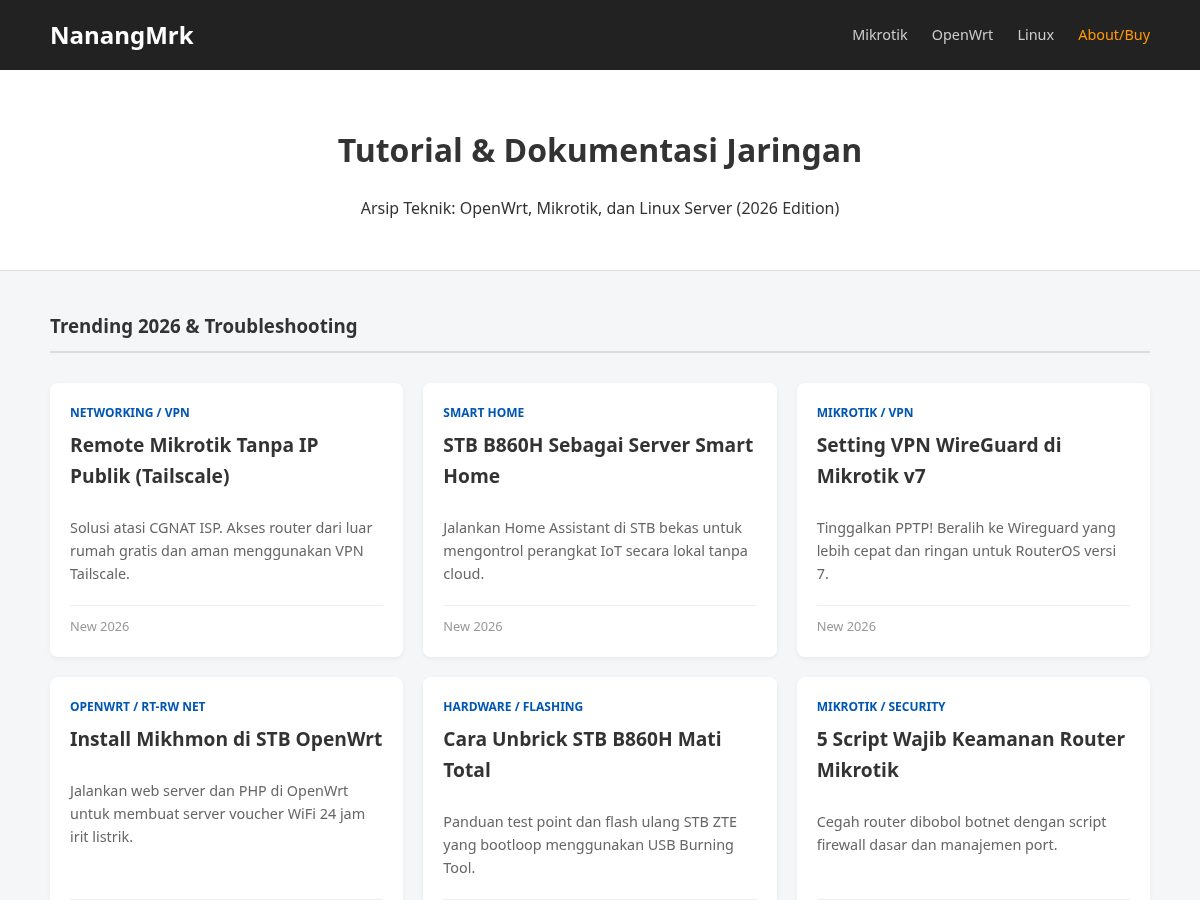Click description starting Jalankan Home Assistant di STB
This screenshot has width=1200, height=900.
[x=595, y=550]
